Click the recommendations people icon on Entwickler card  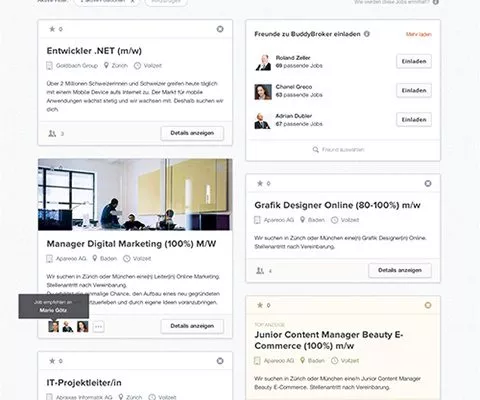(x=52, y=133)
